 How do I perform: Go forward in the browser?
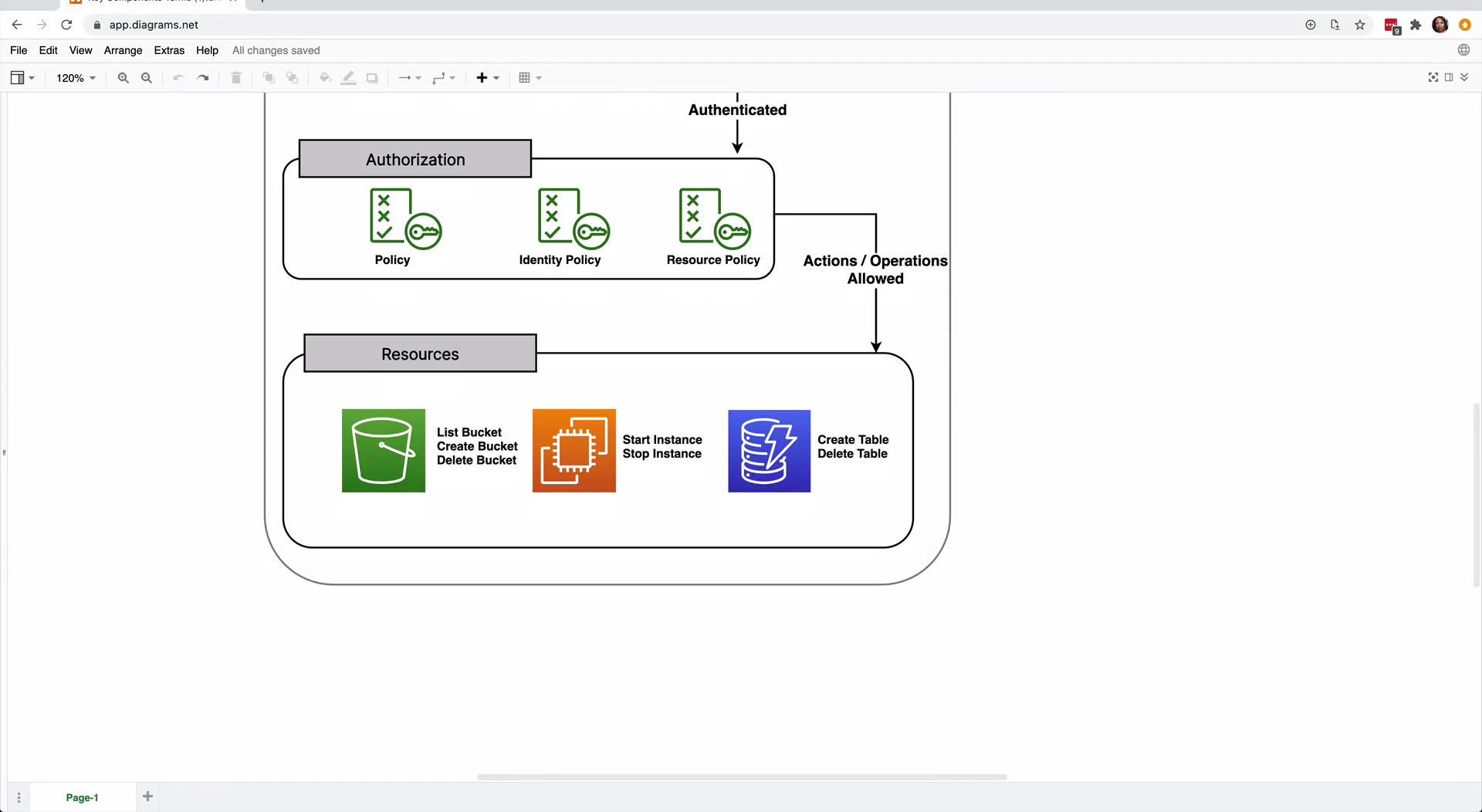click(42, 25)
